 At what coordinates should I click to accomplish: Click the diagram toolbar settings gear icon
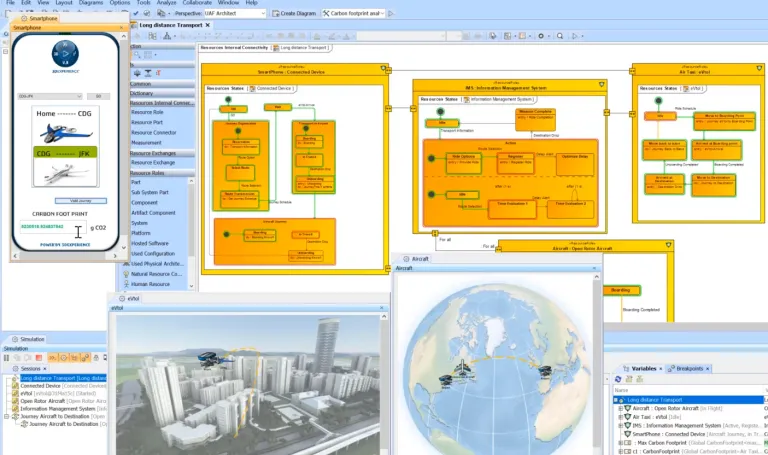click(x=541, y=36)
